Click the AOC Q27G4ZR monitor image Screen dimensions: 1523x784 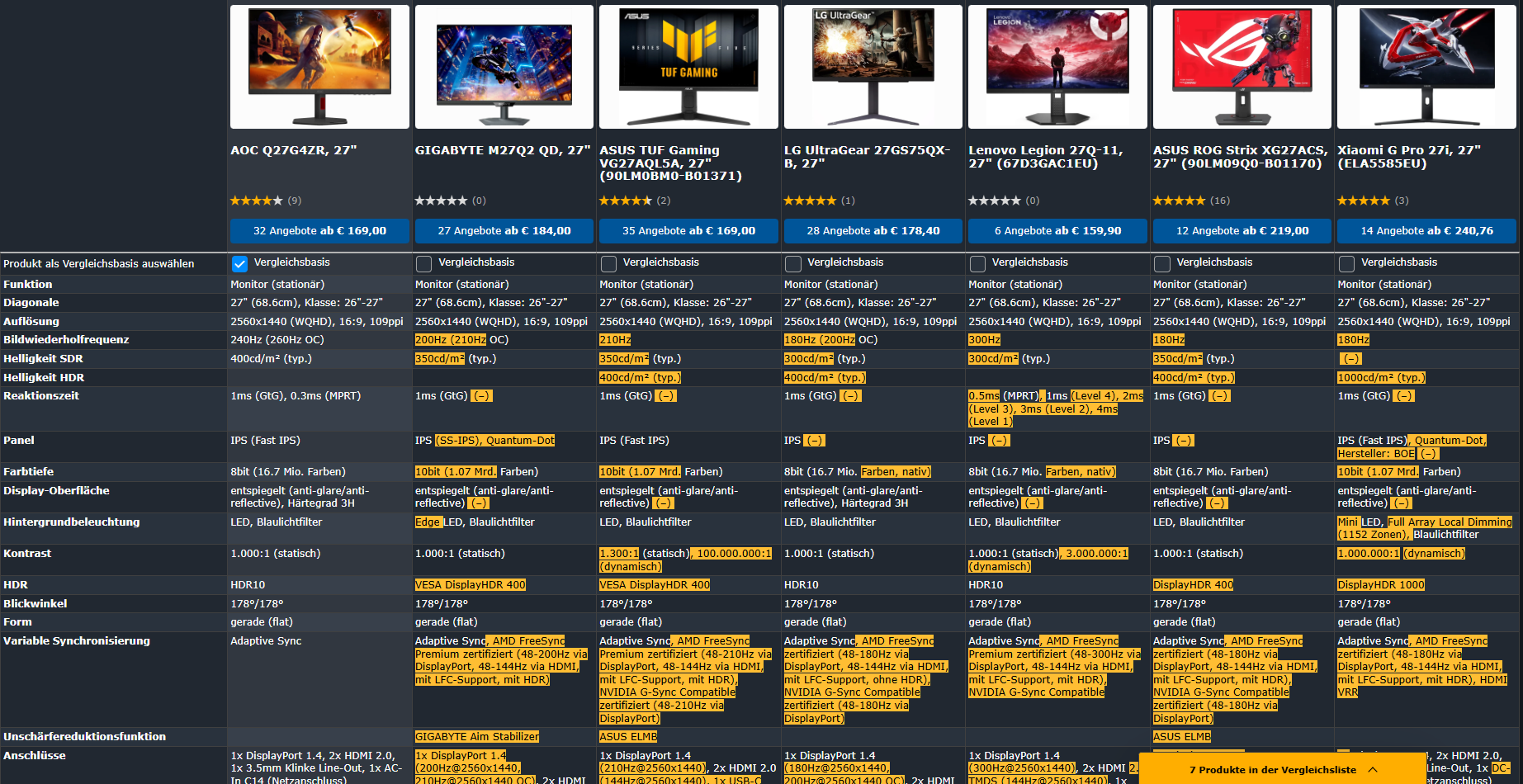tap(319, 67)
